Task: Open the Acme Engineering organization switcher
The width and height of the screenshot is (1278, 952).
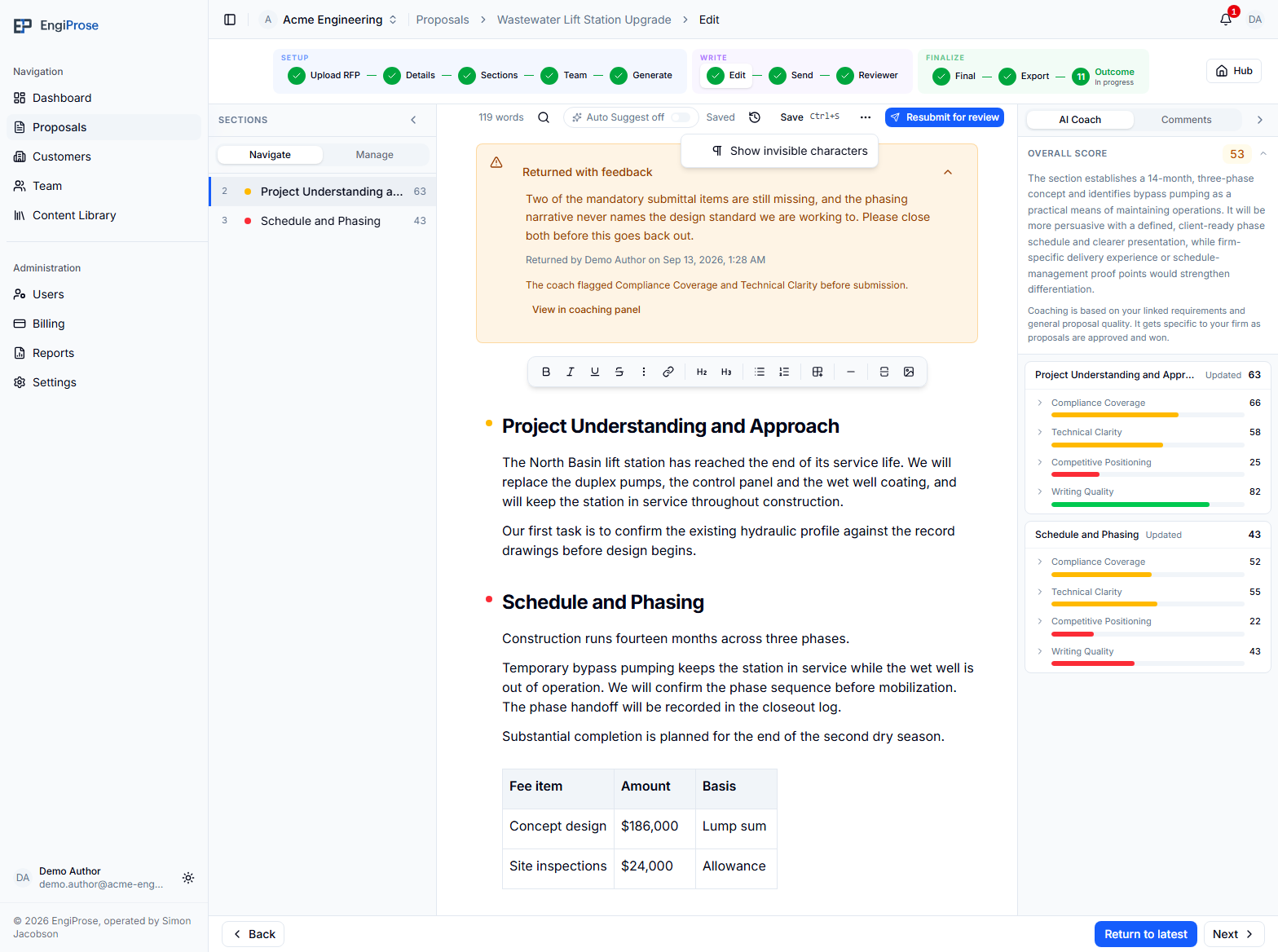Action: (x=330, y=20)
